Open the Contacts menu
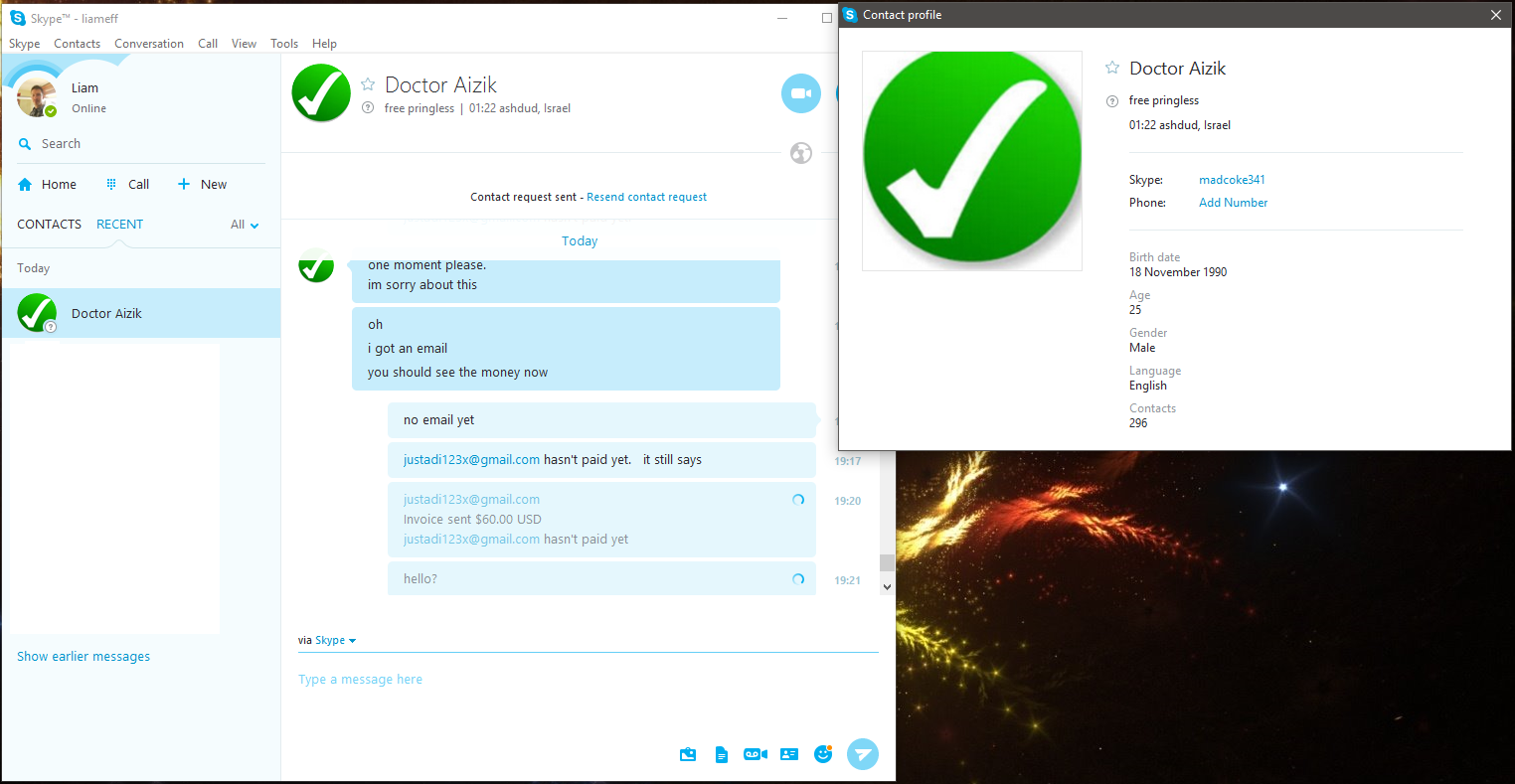This screenshot has height=784, width=1515. 77,44
